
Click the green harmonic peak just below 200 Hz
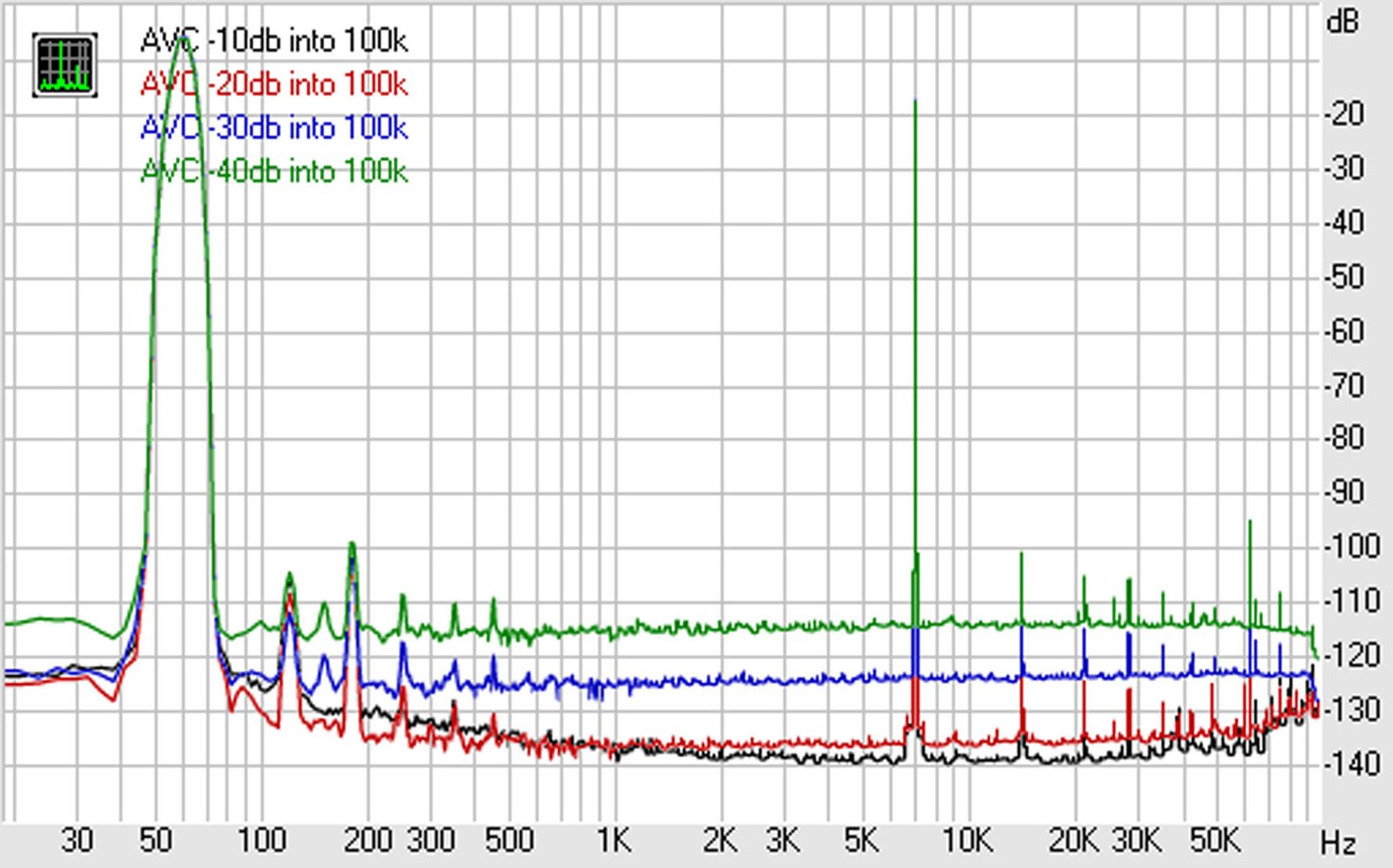[x=352, y=544]
